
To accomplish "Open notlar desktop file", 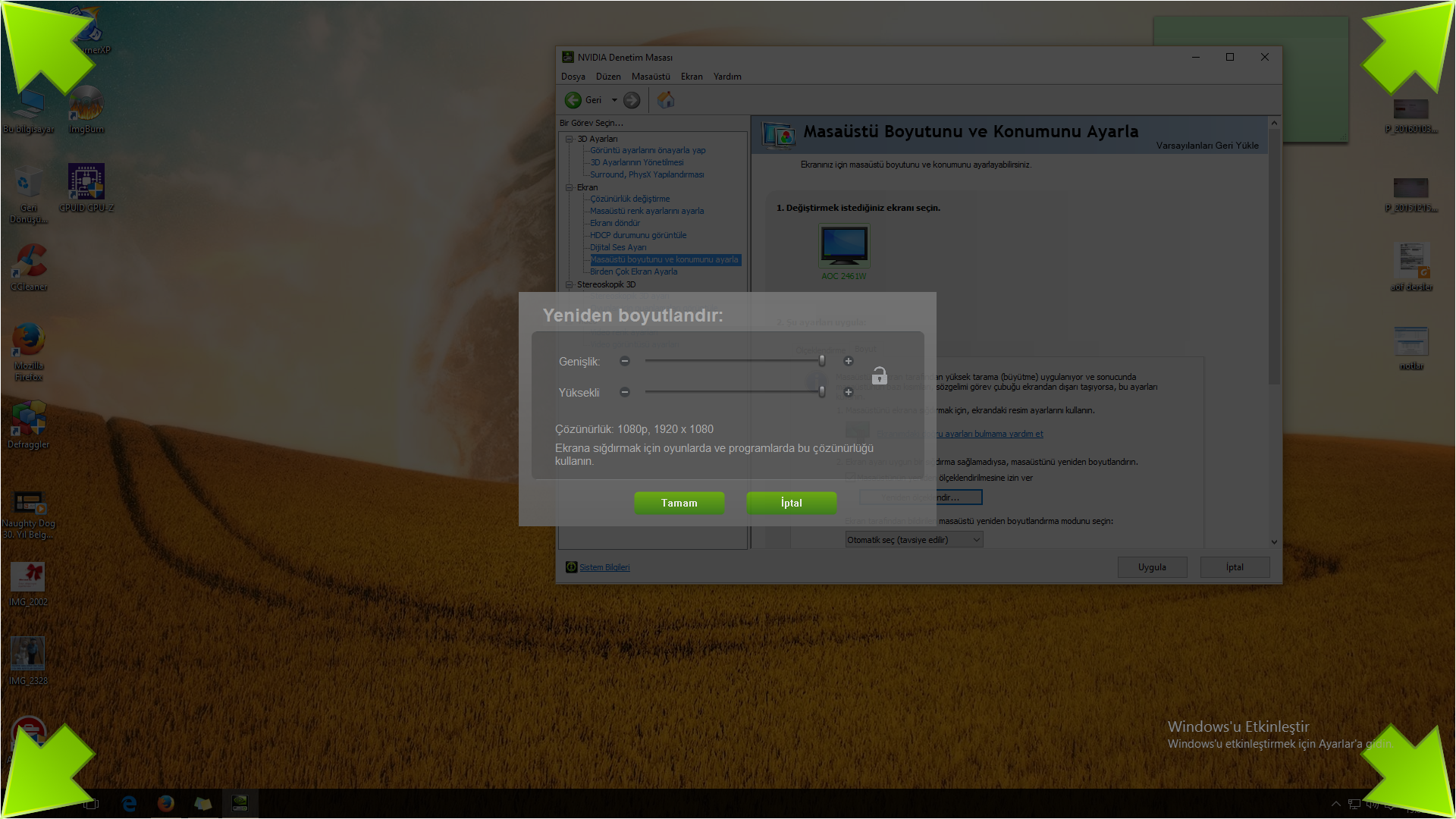I will tap(1411, 349).
